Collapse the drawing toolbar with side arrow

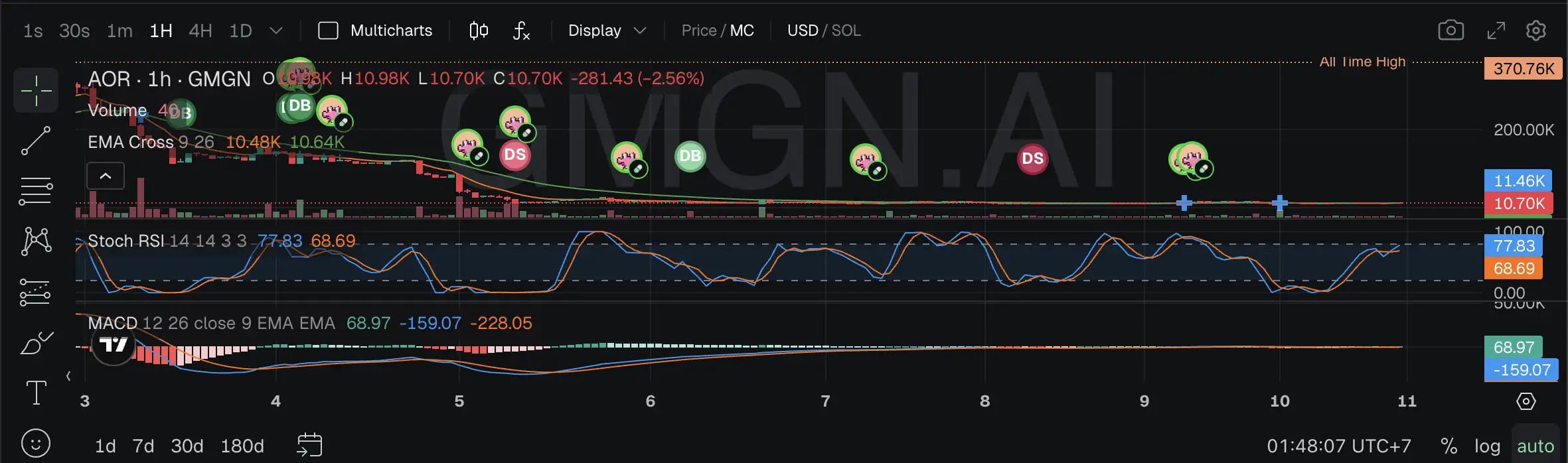pyautogui.click(x=68, y=376)
